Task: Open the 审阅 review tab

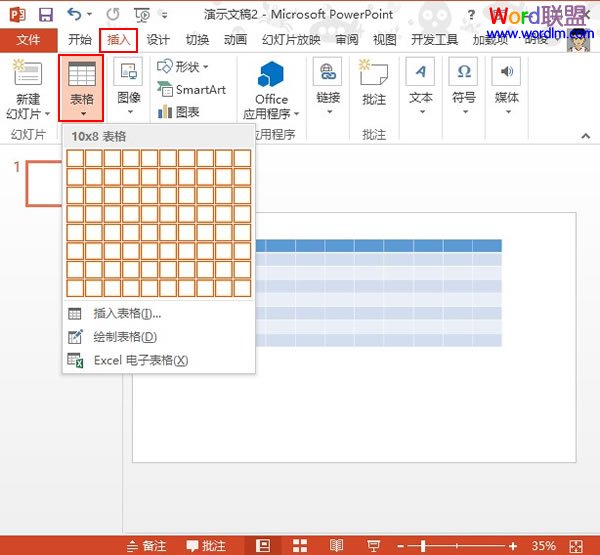Action: click(347, 40)
